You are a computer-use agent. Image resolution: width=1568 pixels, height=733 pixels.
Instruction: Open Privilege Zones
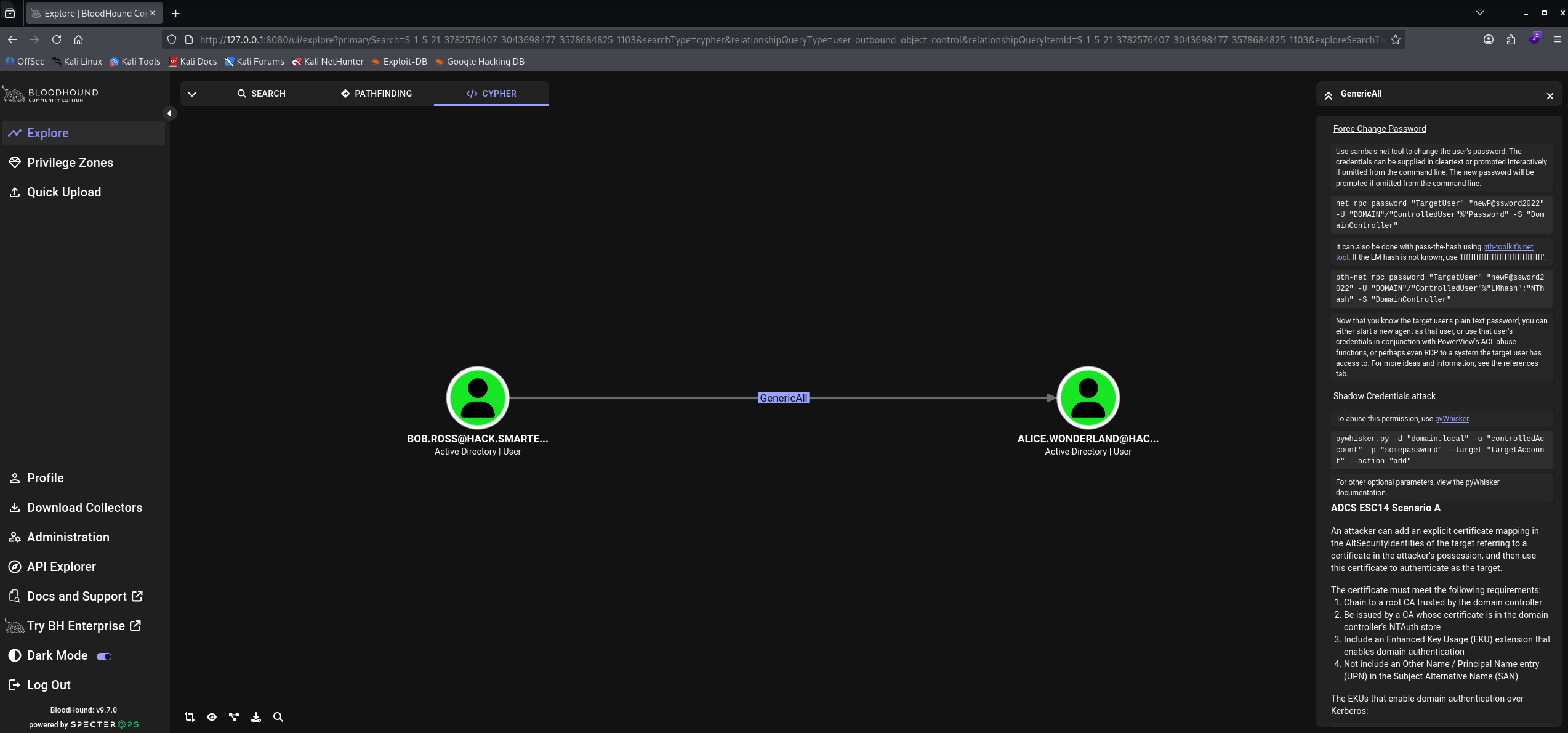(x=84, y=163)
